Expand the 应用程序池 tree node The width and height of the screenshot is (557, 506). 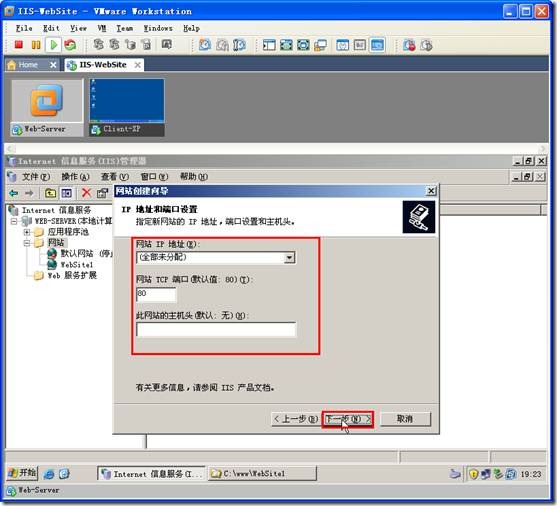27,232
